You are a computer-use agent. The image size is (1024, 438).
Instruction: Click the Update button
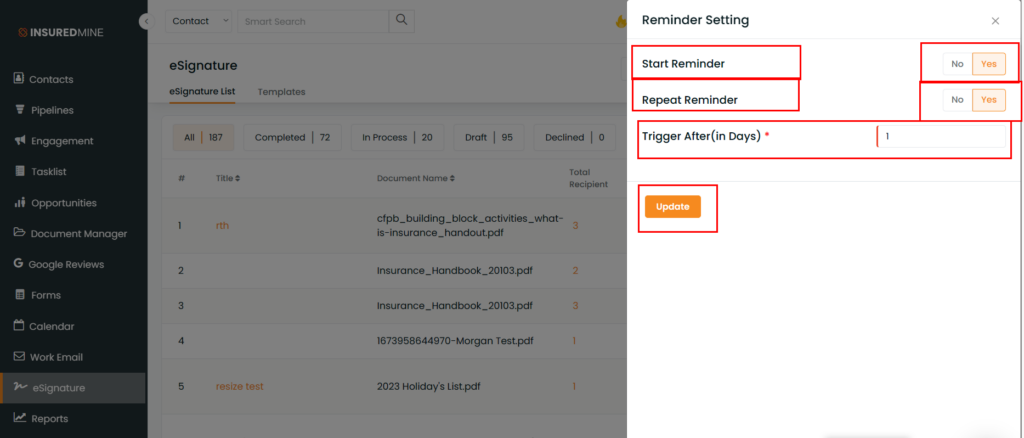[x=673, y=206]
